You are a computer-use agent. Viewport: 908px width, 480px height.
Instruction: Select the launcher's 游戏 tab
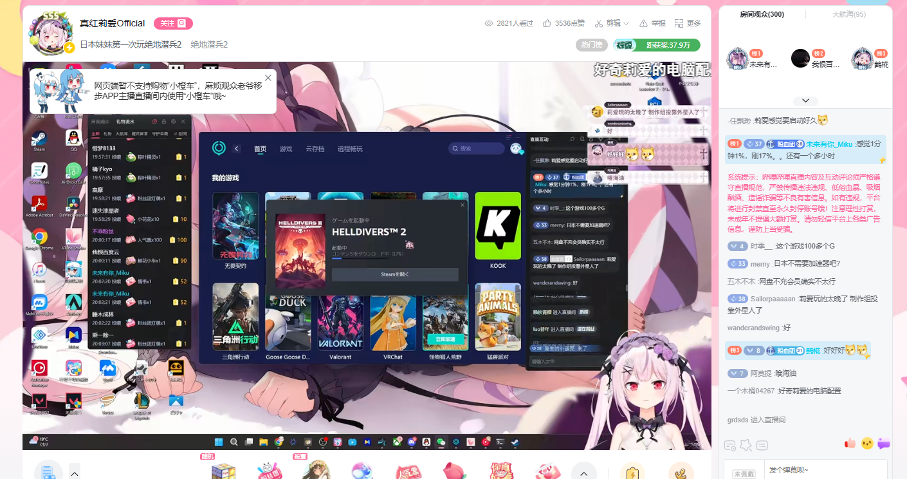286,149
